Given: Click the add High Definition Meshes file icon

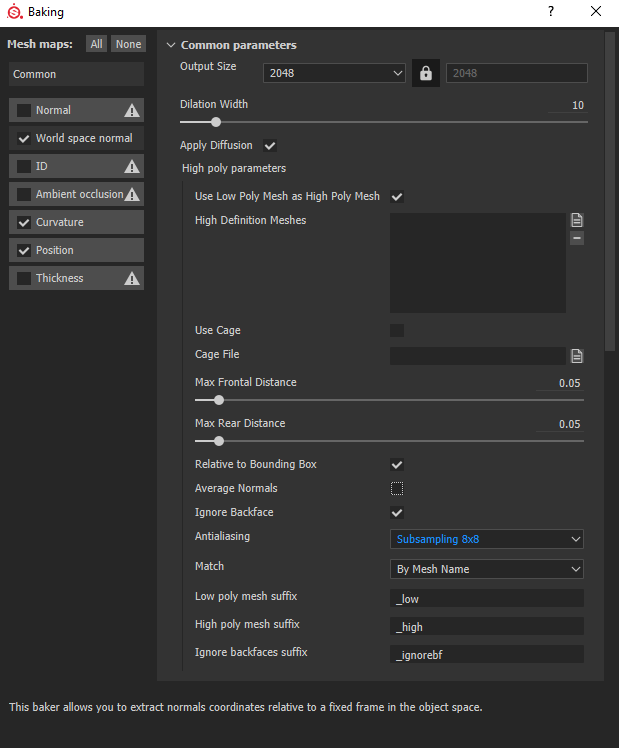Looking at the screenshot, I should pyautogui.click(x=577, y=220).
